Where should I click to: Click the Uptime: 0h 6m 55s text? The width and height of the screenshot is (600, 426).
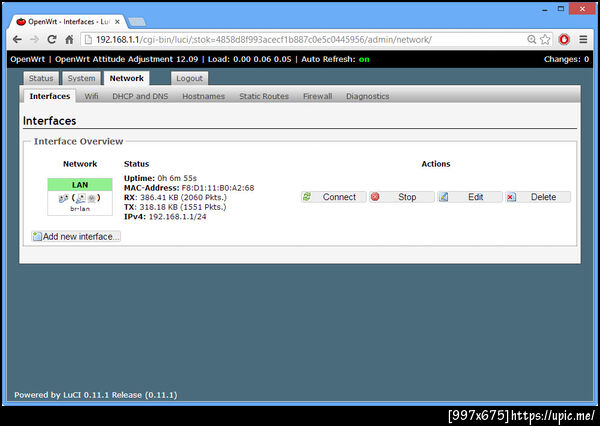click(160, 178)
